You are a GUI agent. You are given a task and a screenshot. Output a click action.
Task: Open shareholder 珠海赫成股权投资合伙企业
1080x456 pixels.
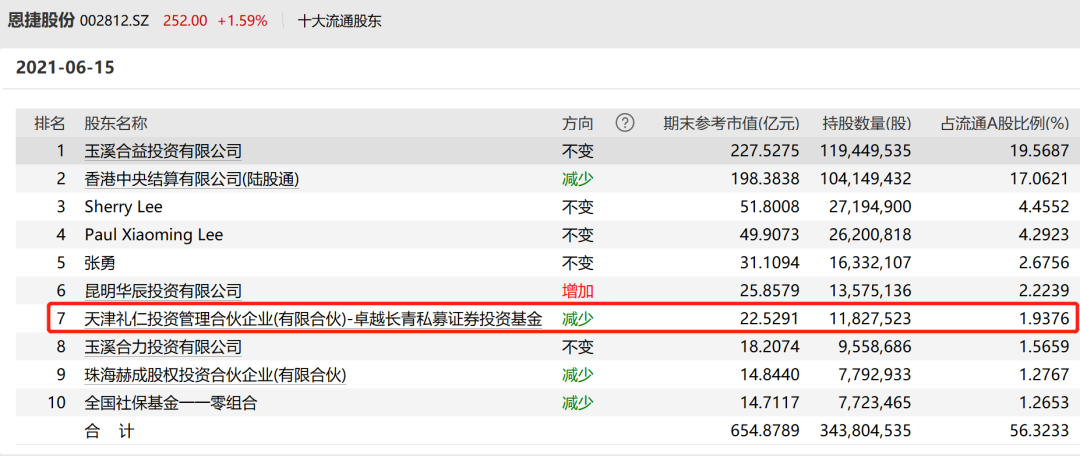point(215,375)
